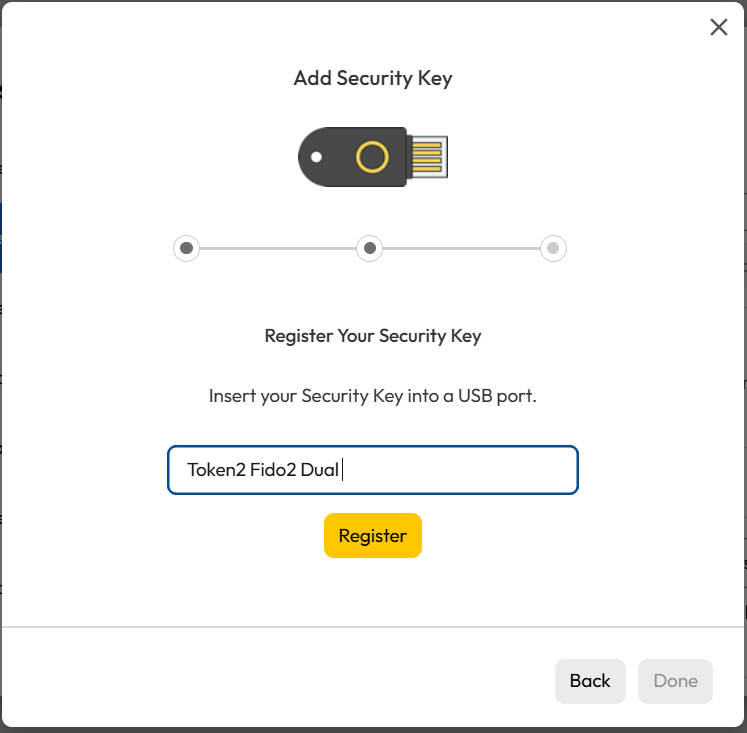
Task: Click the "Insert your Security Key" instruction text
Action: [x=373, y=396]
